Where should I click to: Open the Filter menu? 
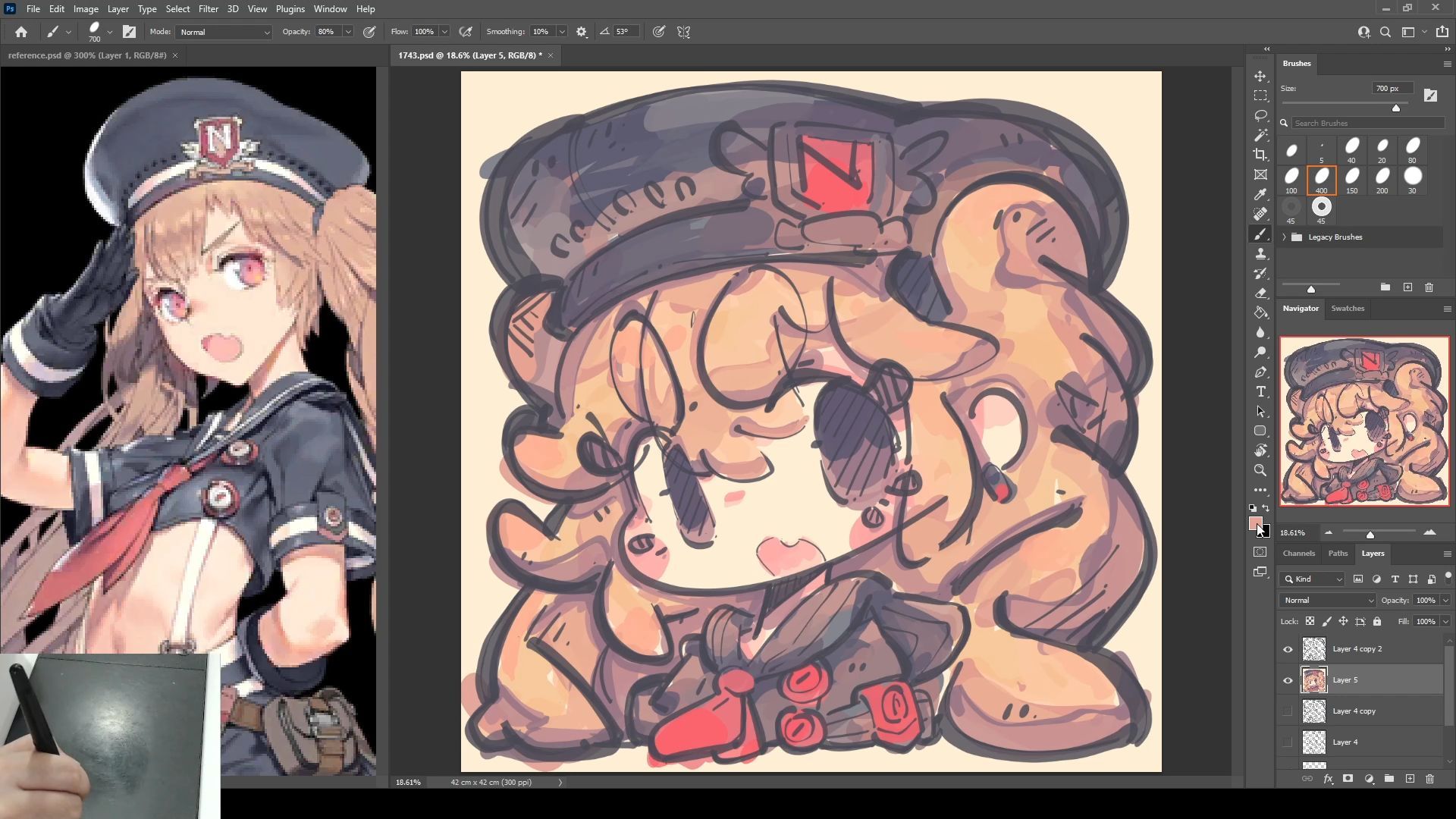[x=208, y=9]
